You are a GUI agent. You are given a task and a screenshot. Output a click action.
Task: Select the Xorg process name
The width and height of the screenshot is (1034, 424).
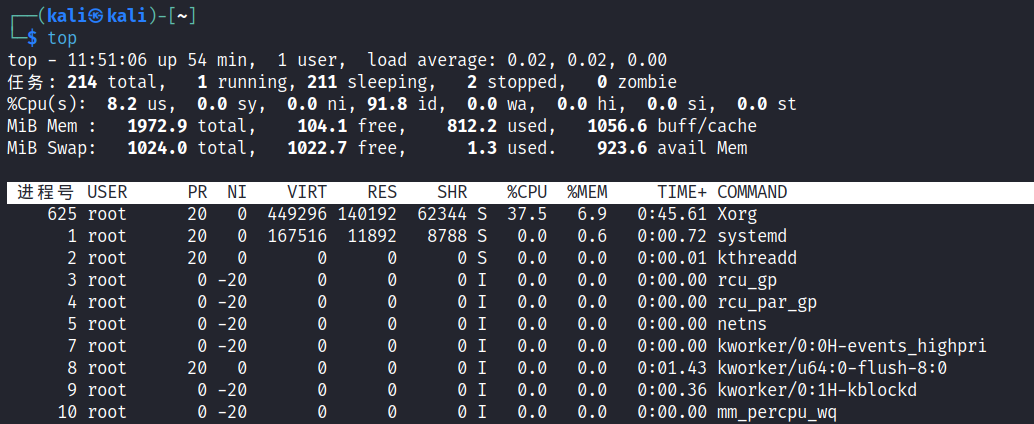(x=737, y=214)
